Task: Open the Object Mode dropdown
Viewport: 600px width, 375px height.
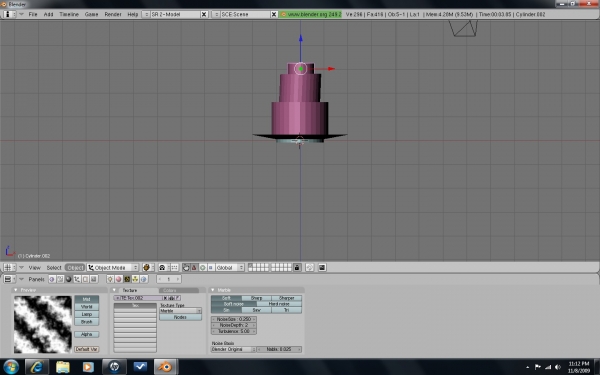Action: point(113,267)
